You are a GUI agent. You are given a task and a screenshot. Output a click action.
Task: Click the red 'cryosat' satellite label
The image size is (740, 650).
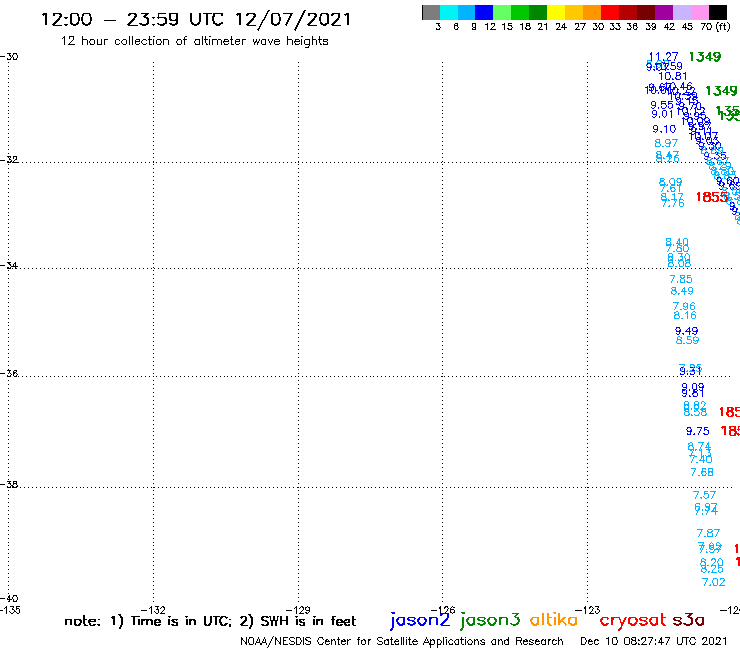click(633, 620)
